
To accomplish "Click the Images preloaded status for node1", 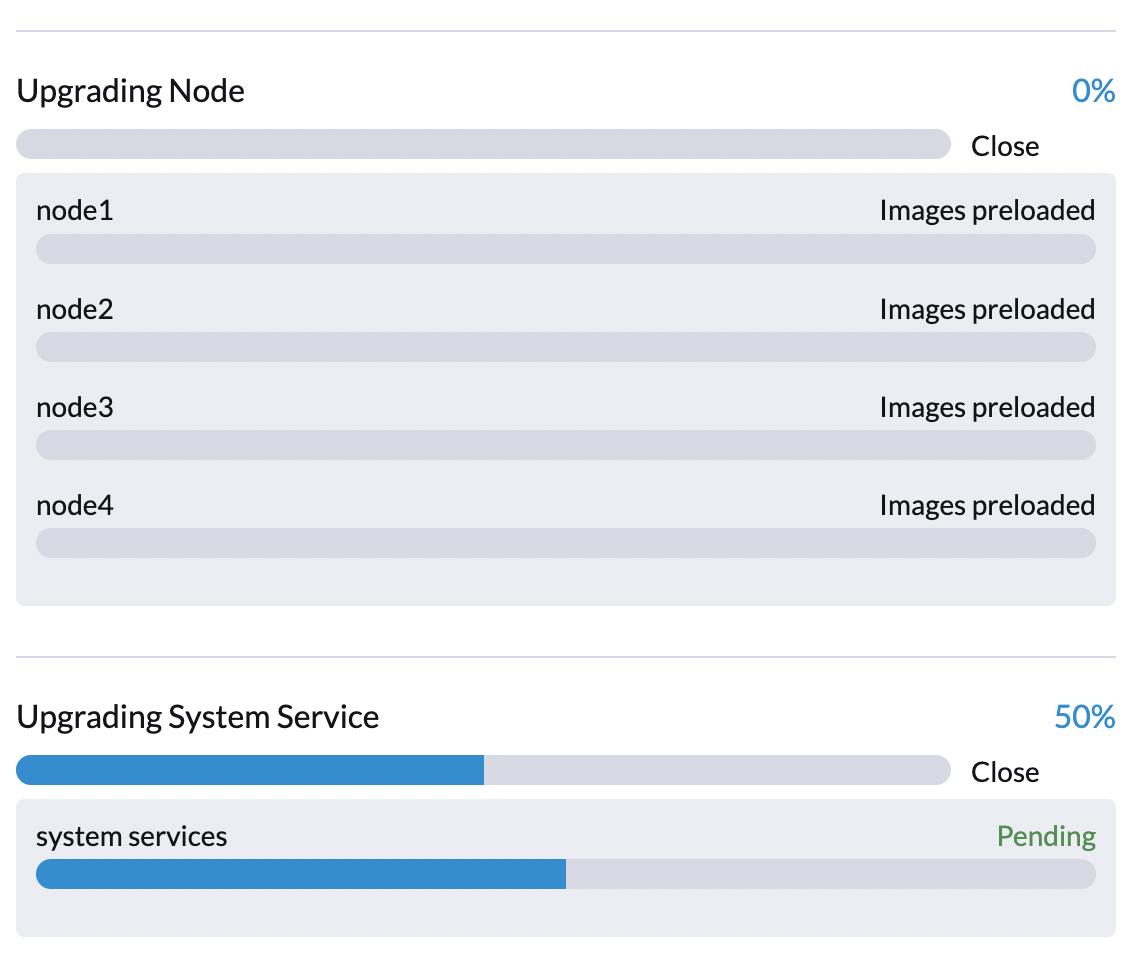I will (x=987, y=211).
